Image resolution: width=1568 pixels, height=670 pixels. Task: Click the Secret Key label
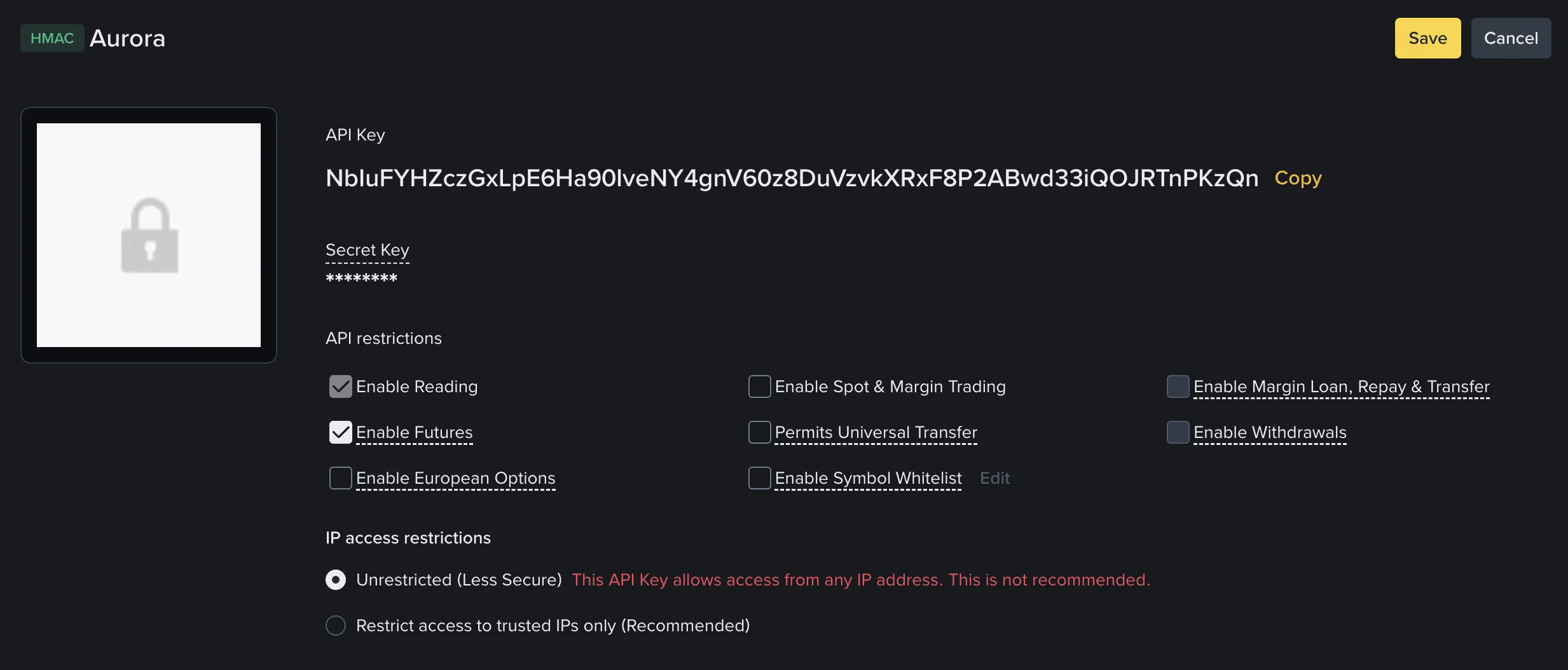coord(367,249)
